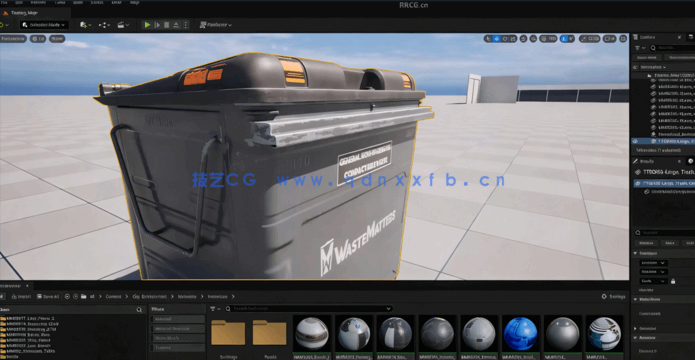This screenshot has width=695, height=360.
Task: Open the Platforms dropdown menu
Action: (x=216, y=25)
